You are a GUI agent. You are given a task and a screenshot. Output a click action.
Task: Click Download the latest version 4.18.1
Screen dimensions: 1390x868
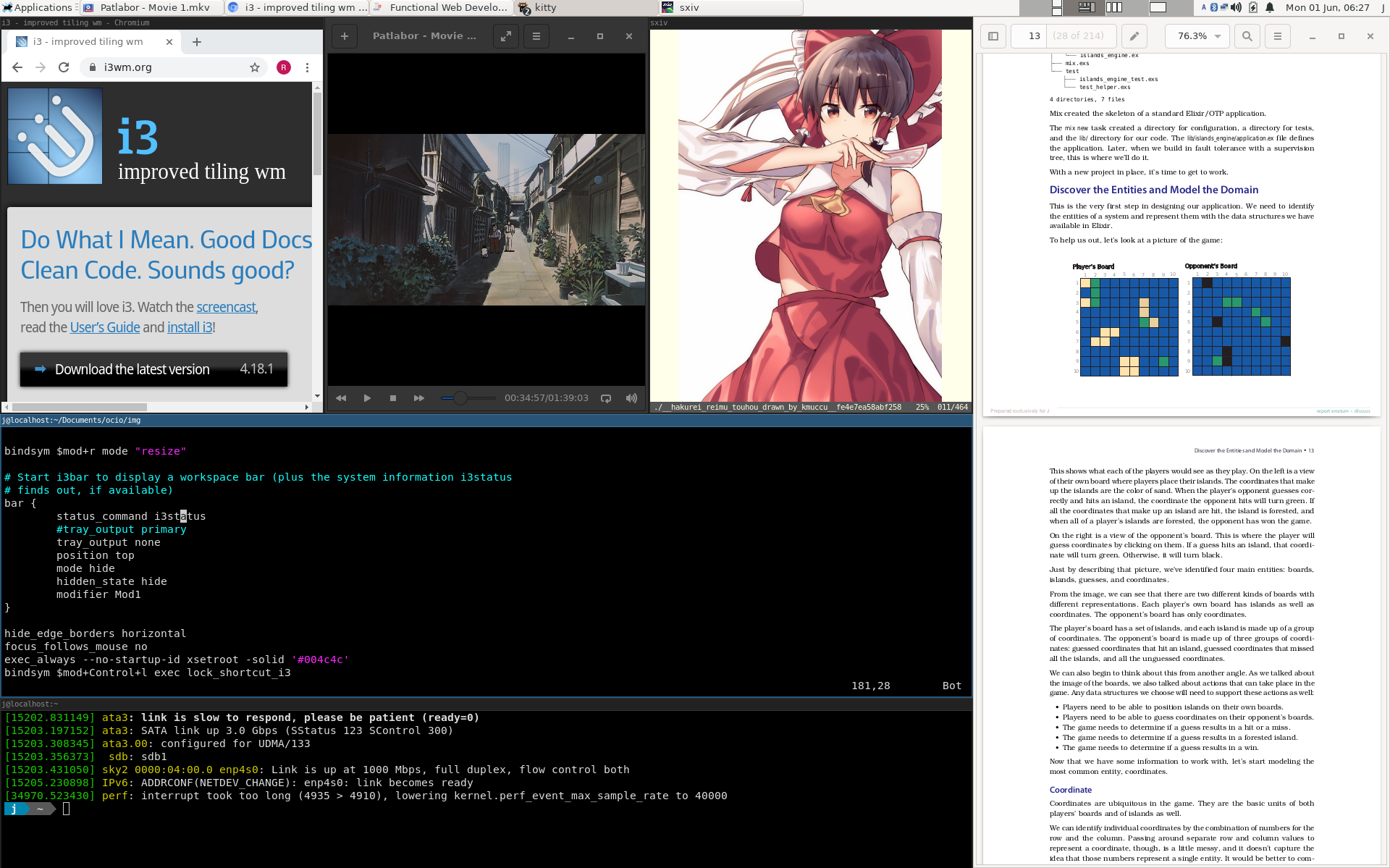pyautogui.click(x=153, y=369)
